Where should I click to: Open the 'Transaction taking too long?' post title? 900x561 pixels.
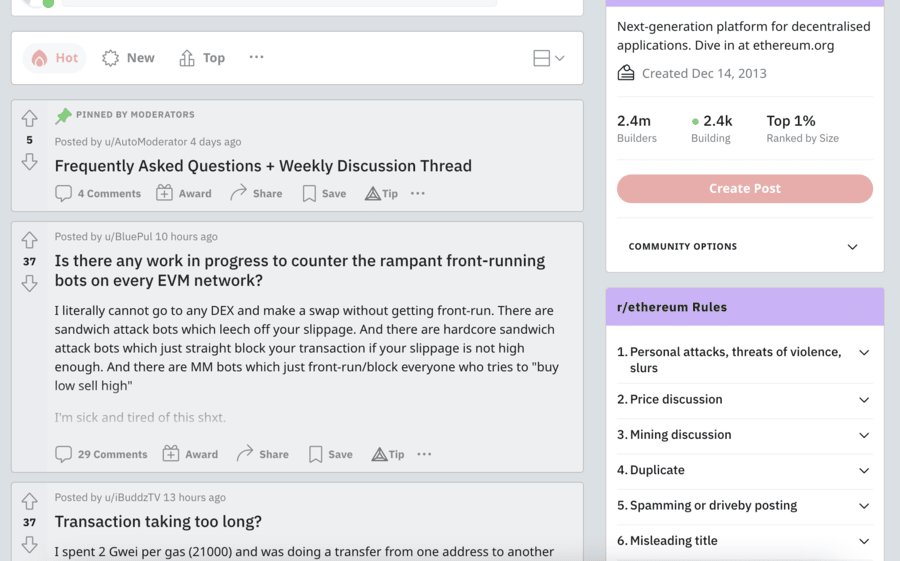coord(158,521)
